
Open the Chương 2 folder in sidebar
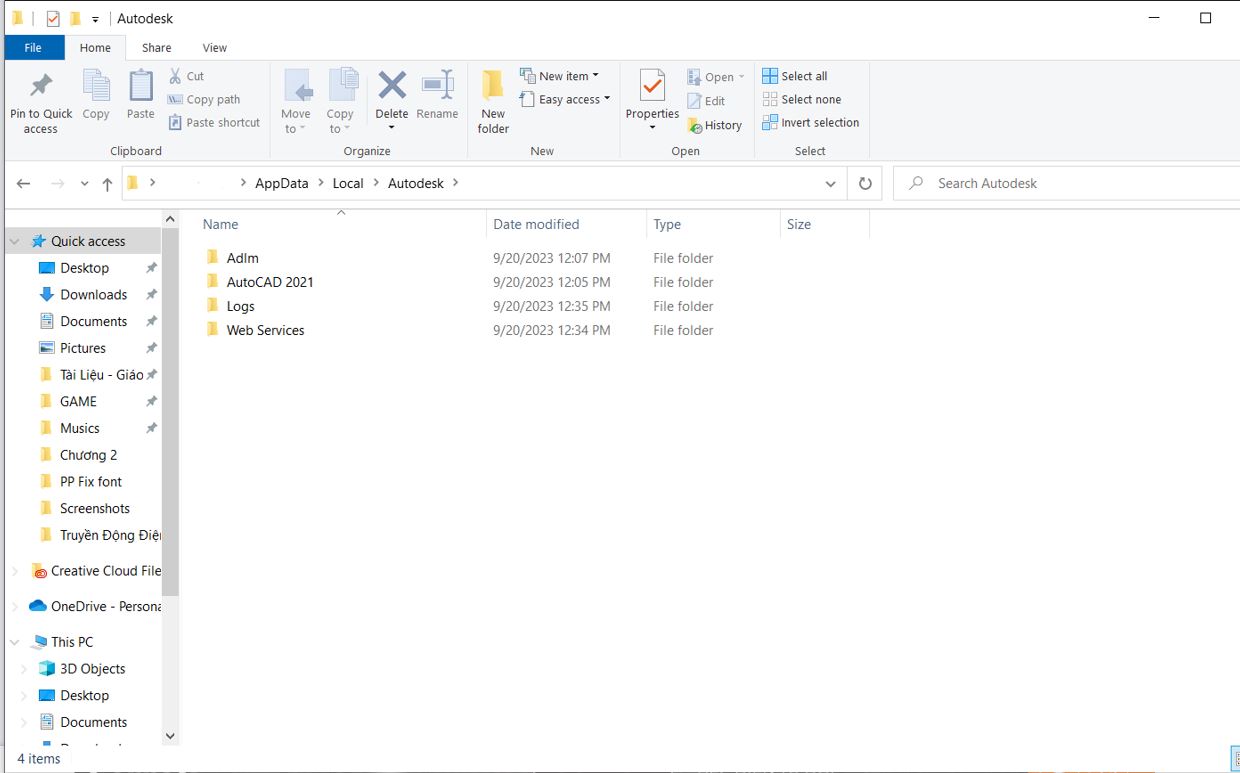click(88, 455)
